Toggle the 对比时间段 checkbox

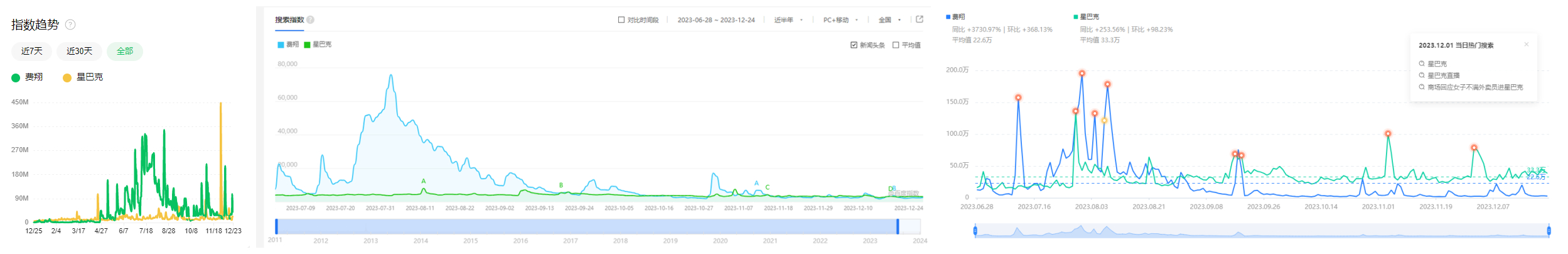(621, 20)
